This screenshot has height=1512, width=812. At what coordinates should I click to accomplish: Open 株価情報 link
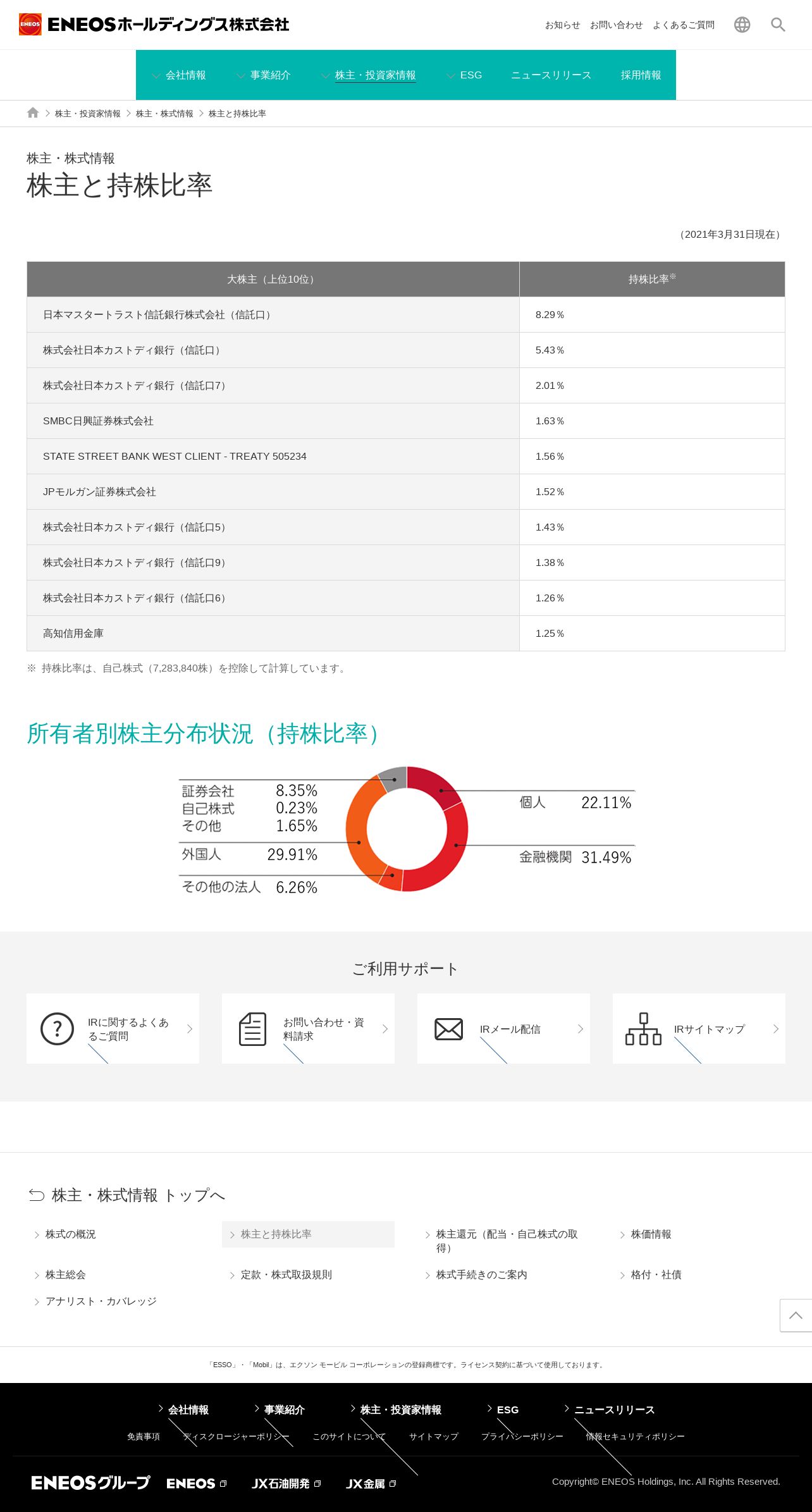tap(651, 1234)
